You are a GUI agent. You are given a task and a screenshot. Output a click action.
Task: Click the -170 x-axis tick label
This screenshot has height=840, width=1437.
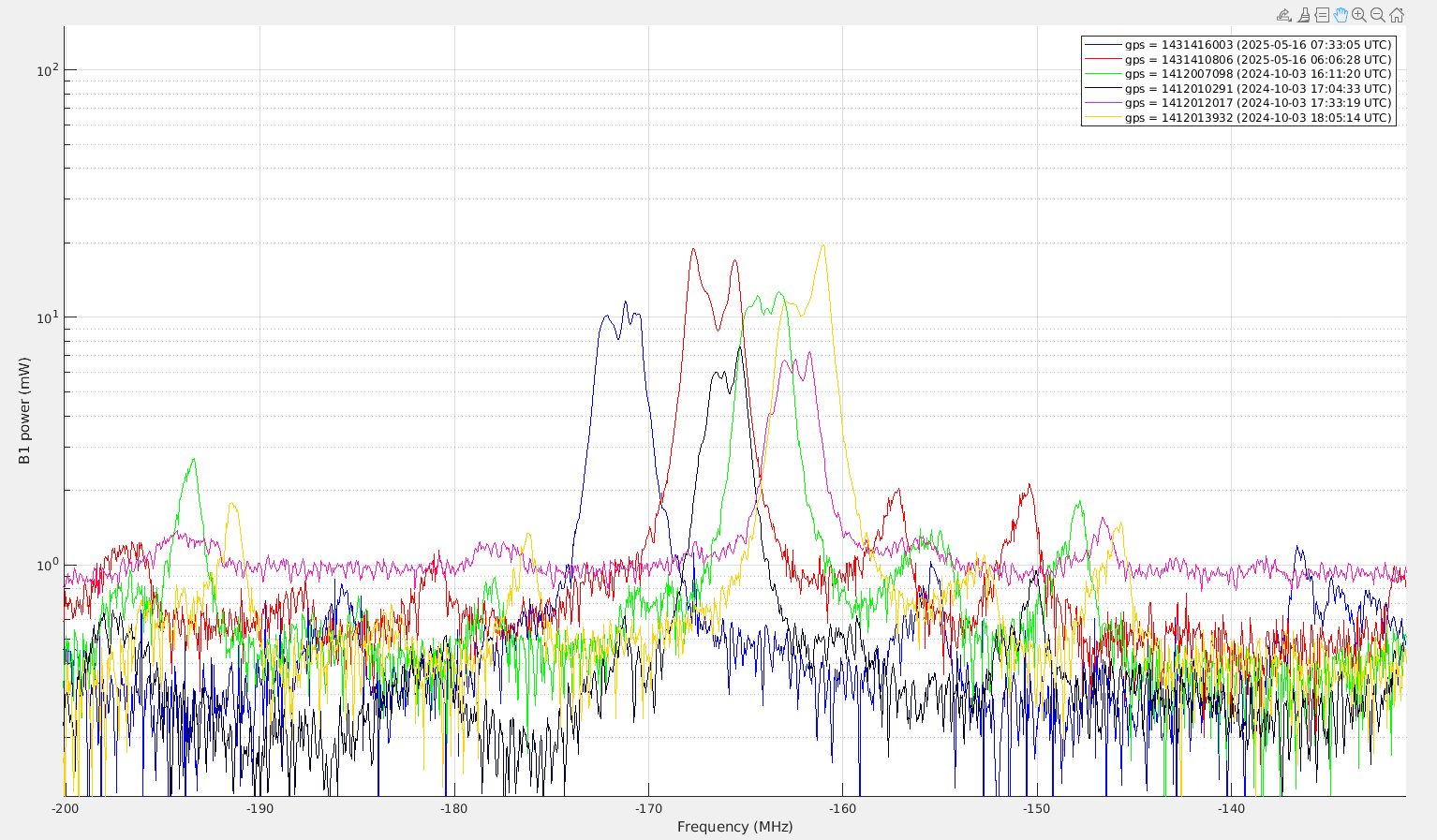click(648, 808)
